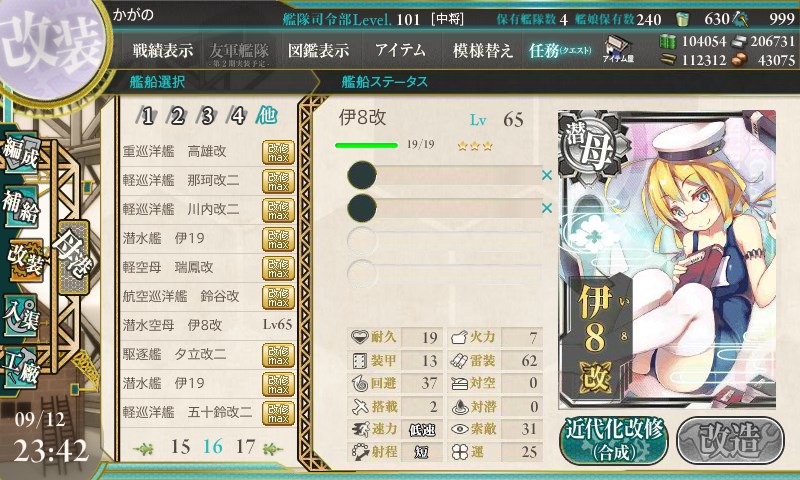Open the 補給 resupply icon
The width and height of the screenshot is (800, 480).
point(20,206)
